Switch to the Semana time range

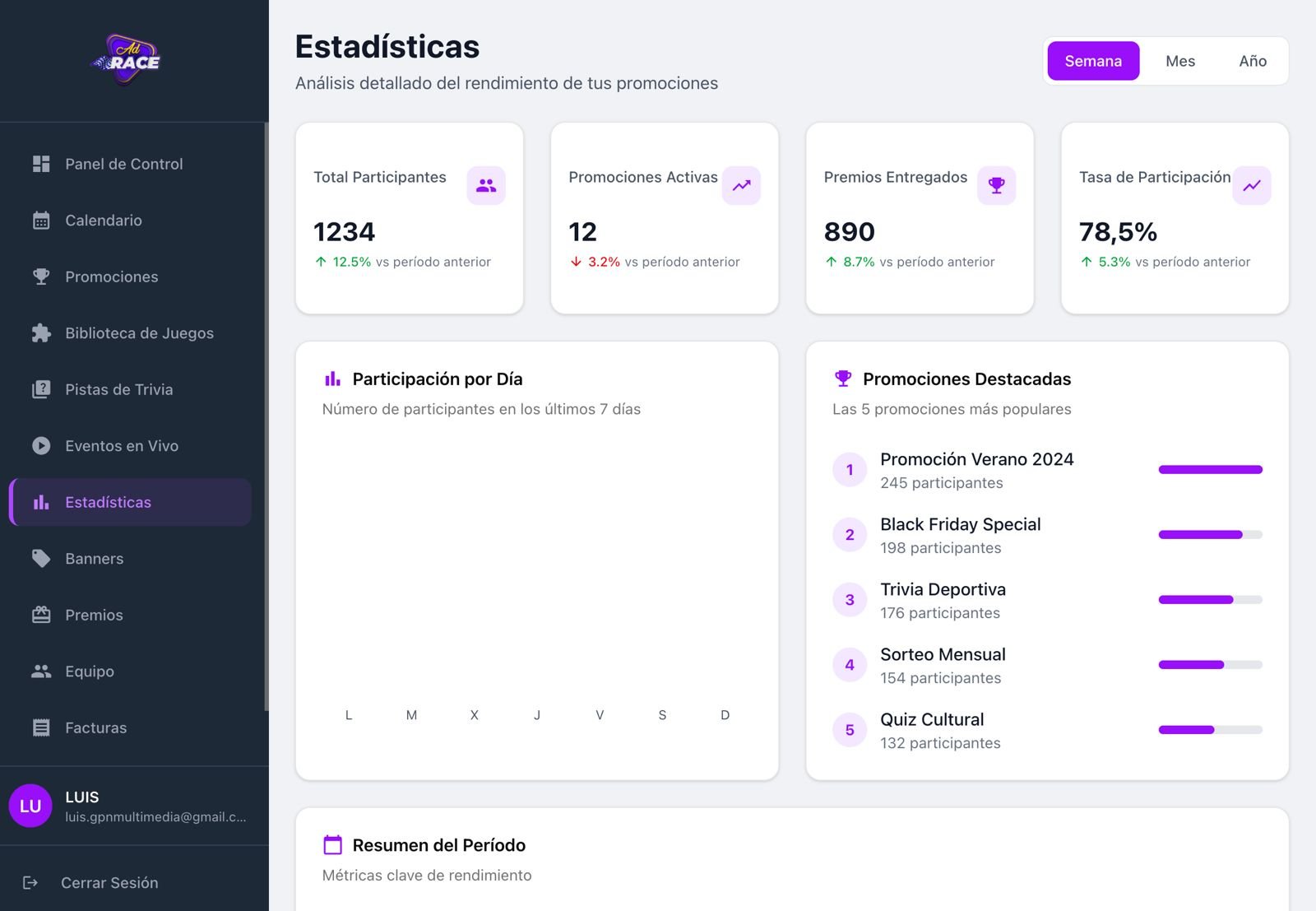1092,61
